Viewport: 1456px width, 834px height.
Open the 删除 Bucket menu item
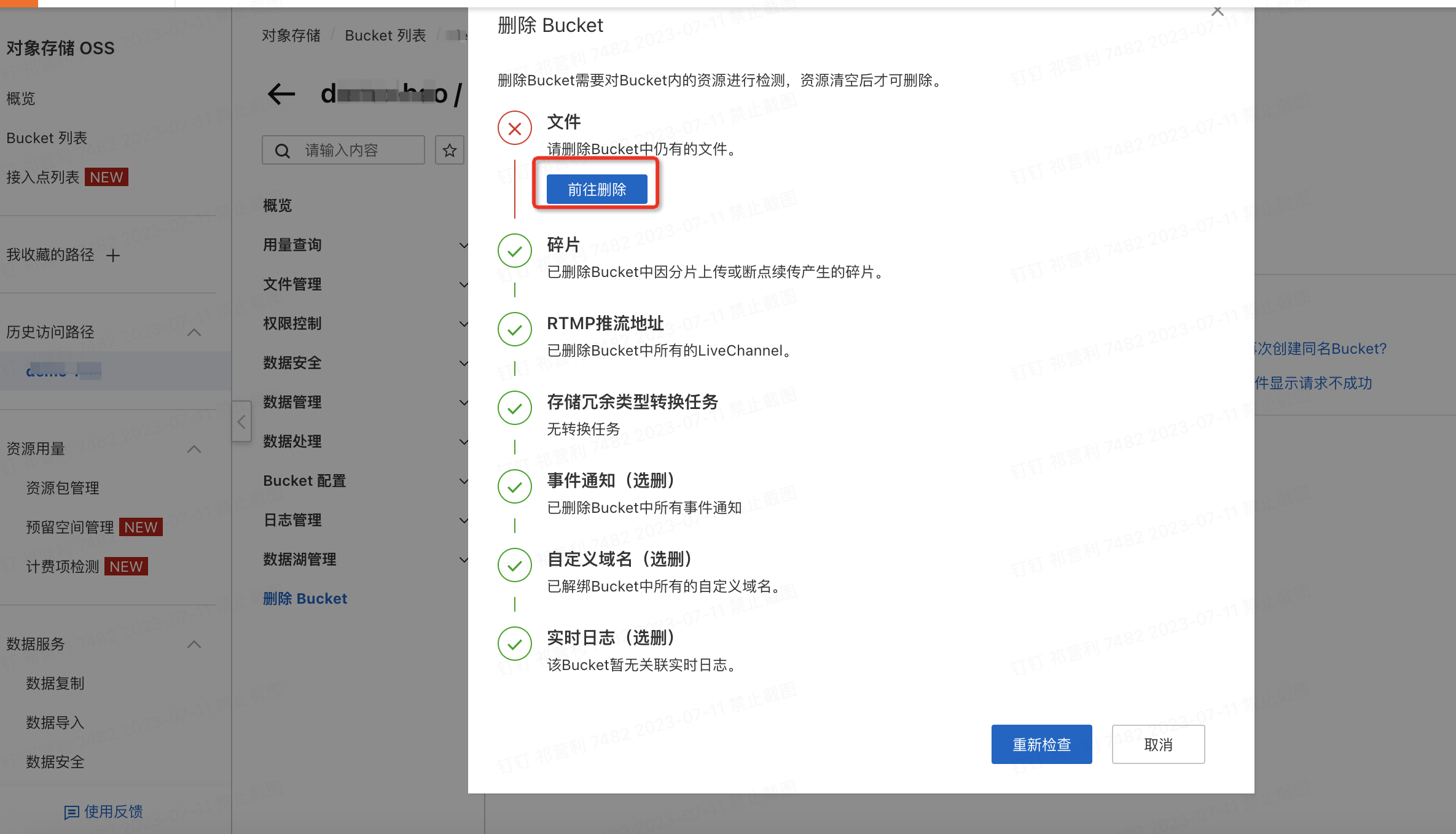coord(305,599)
